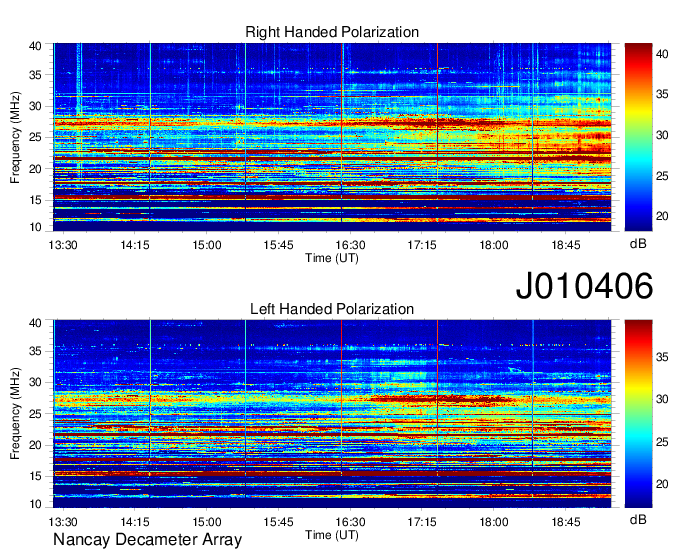Click the Left Handed Polarization title
The width and height of the screenshot is (680, 552).
pyautogui.click(x=332, y=309)
